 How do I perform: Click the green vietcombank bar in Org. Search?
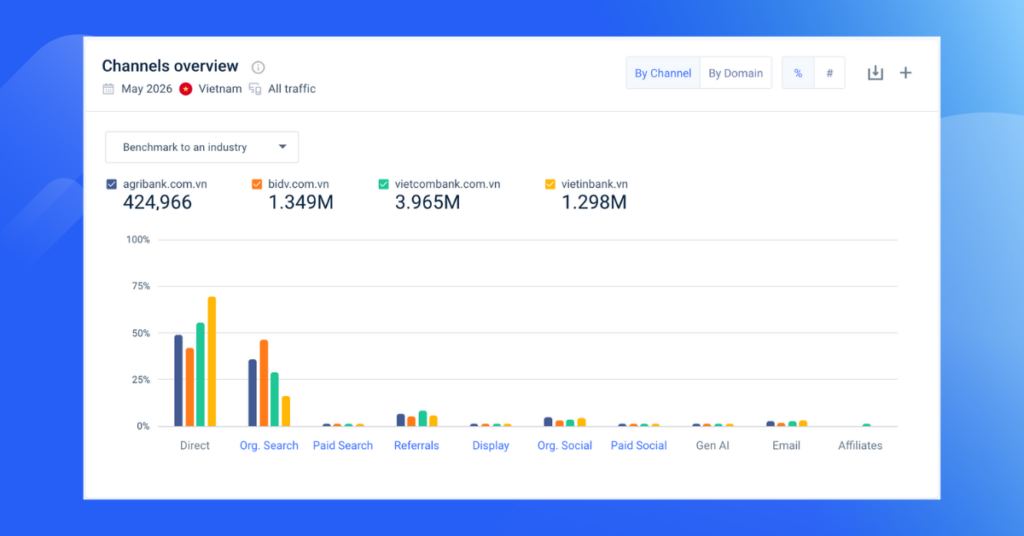[275, 400]
